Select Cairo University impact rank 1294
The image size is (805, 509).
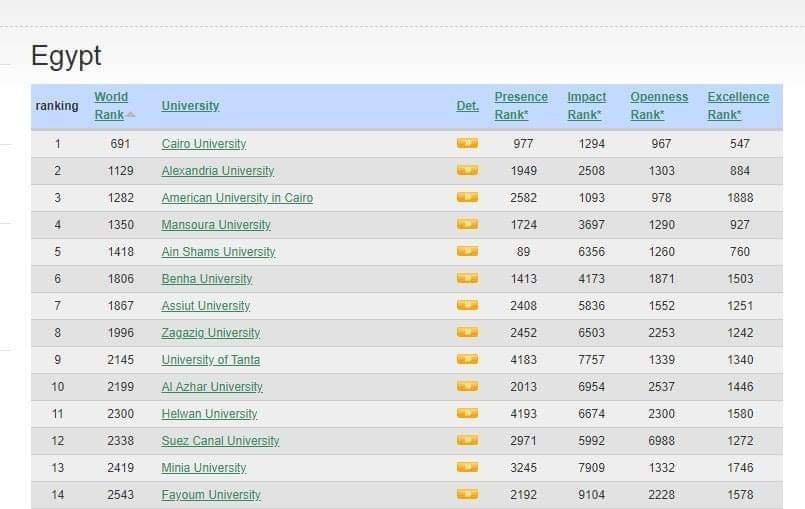pos(591,144)
